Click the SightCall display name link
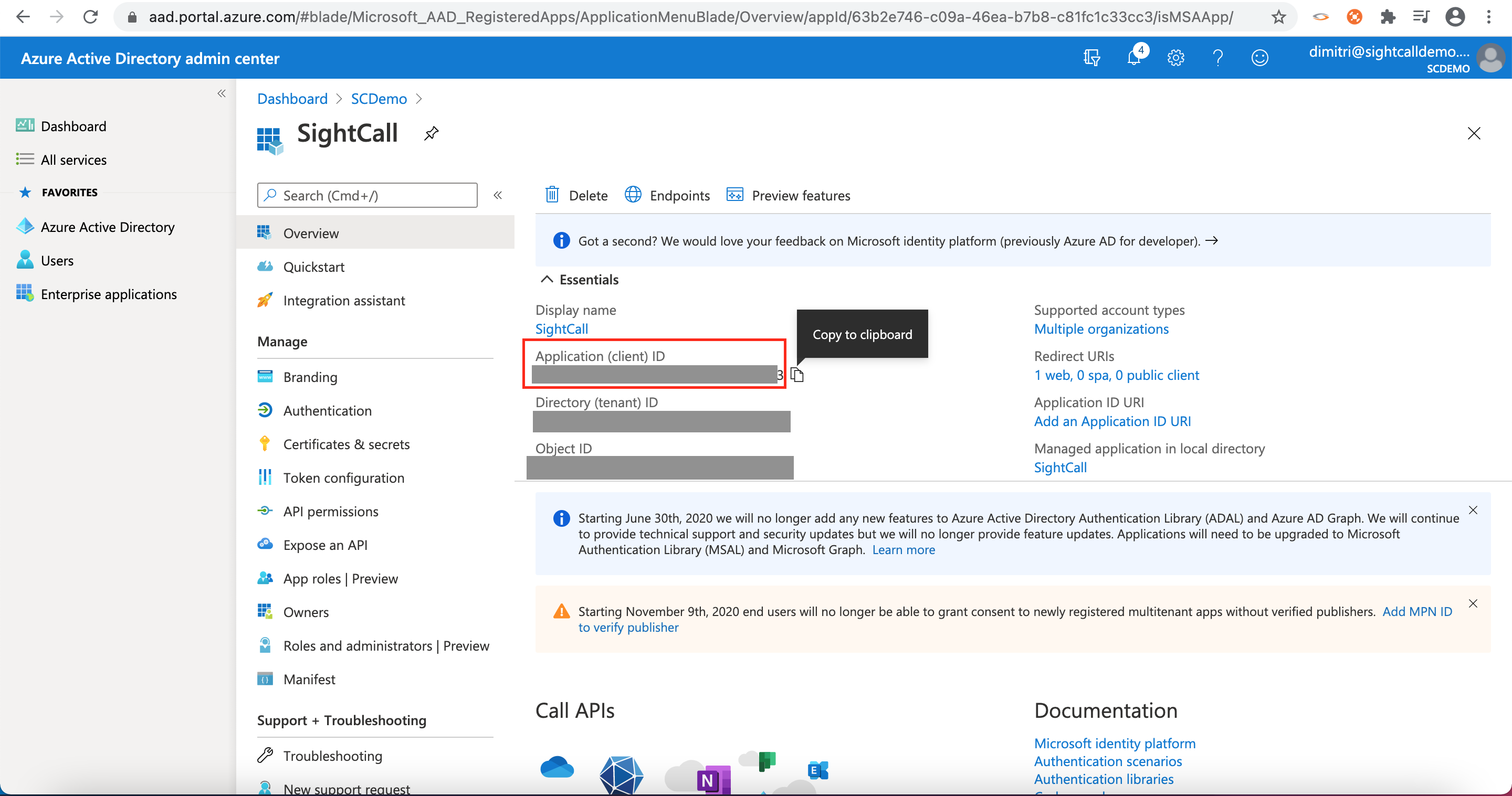1512x796 pixels. pos(561,328)
